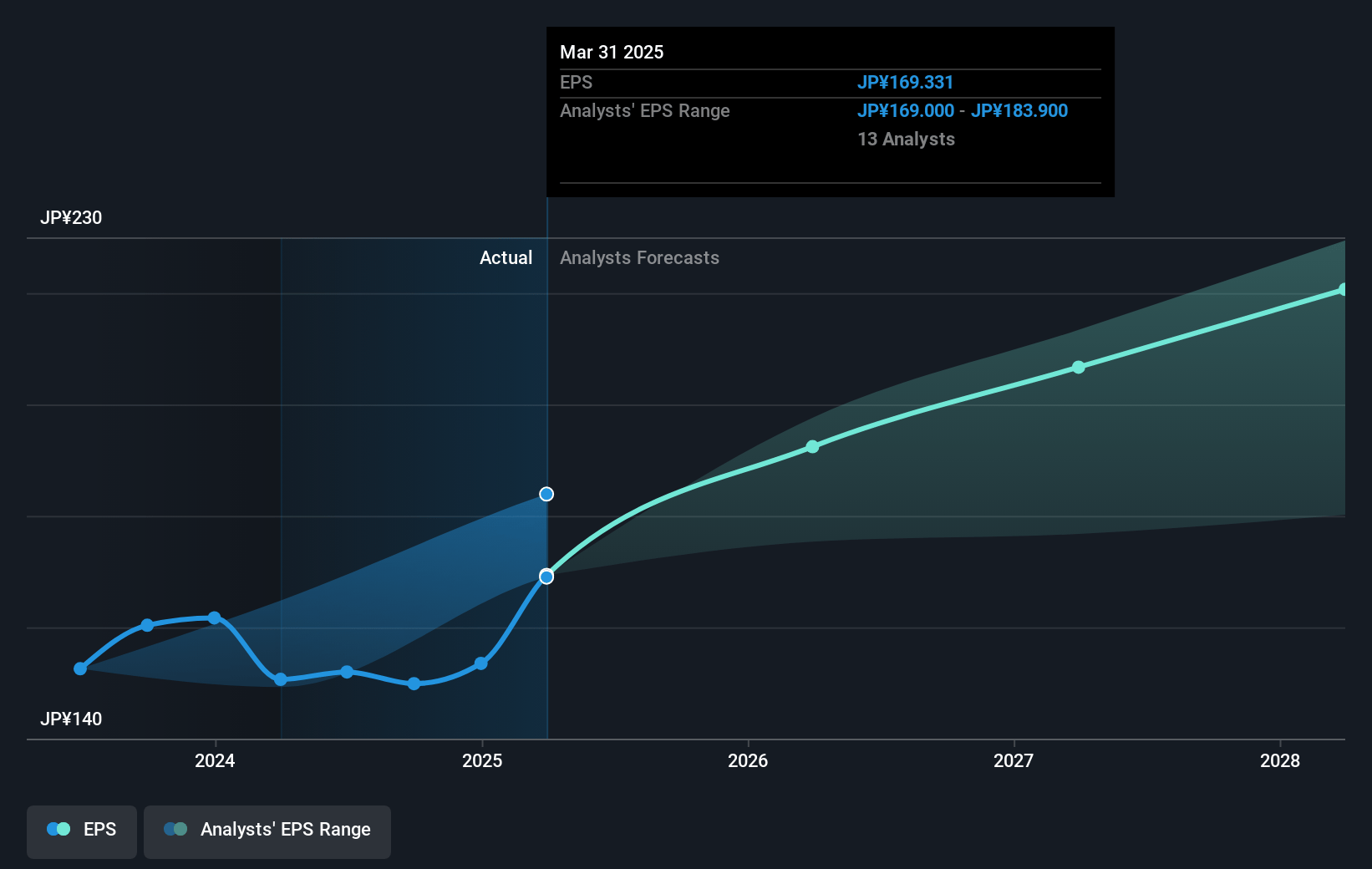Click the EPS row label in tooltip
Viewport: 1372px width, 869px height.
tap(576, 83)
